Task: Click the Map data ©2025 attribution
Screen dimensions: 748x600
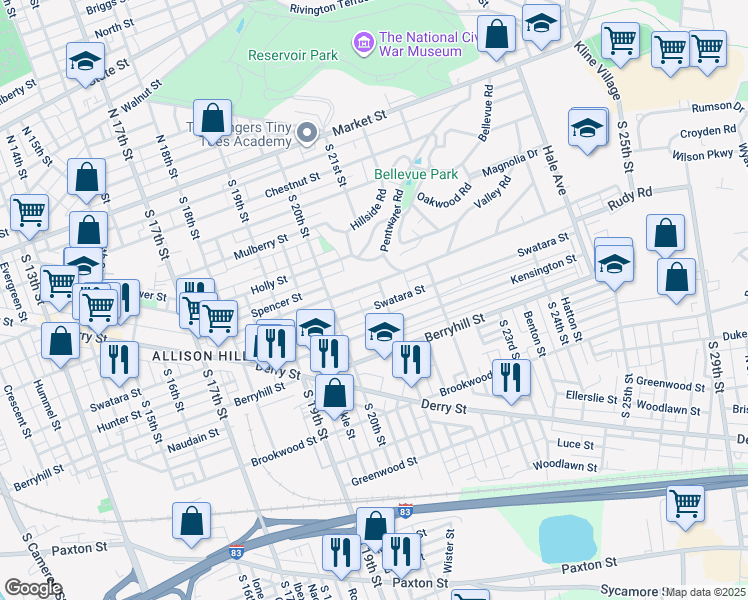Action: 707,593
